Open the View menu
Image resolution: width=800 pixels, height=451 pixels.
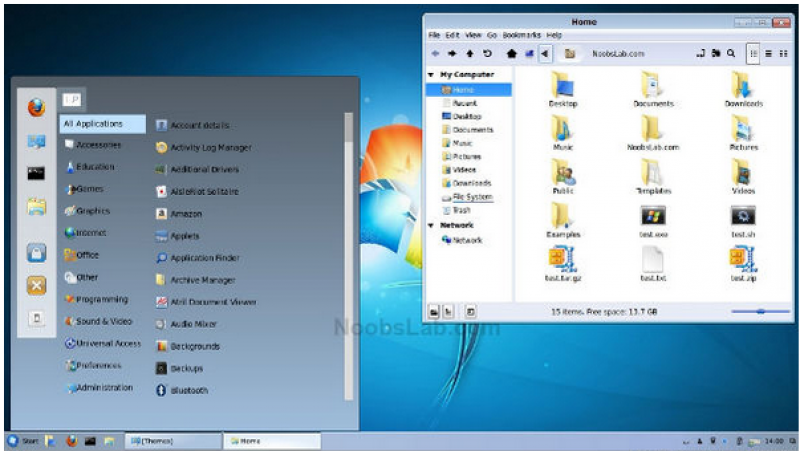(x=473, y=35)
